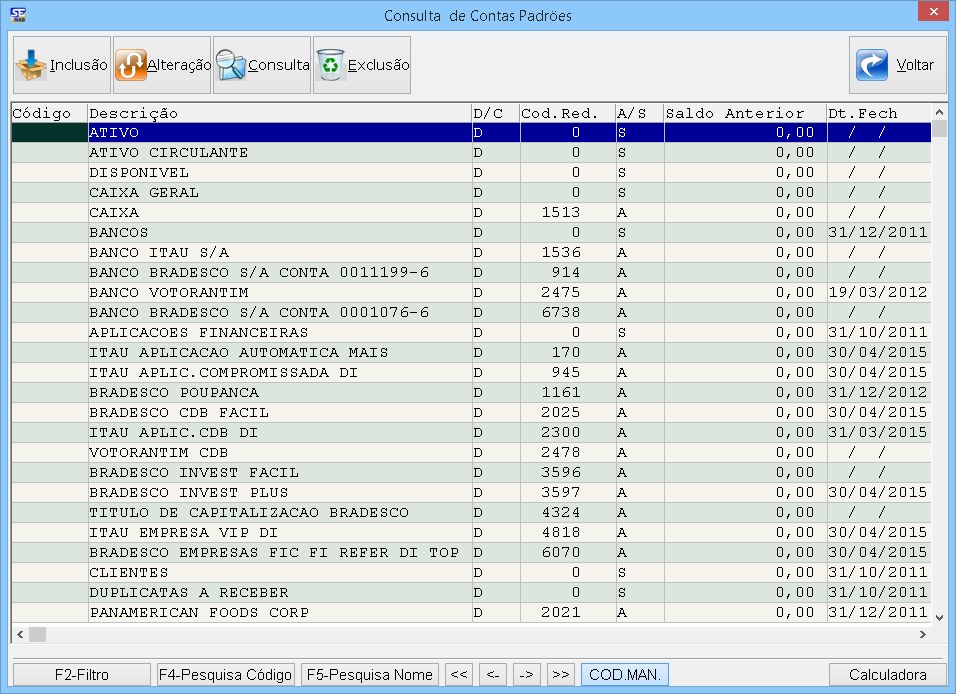Click the Descrição column header
The height and width of the screenshot is (694, 956).
[x=279, y=113]
